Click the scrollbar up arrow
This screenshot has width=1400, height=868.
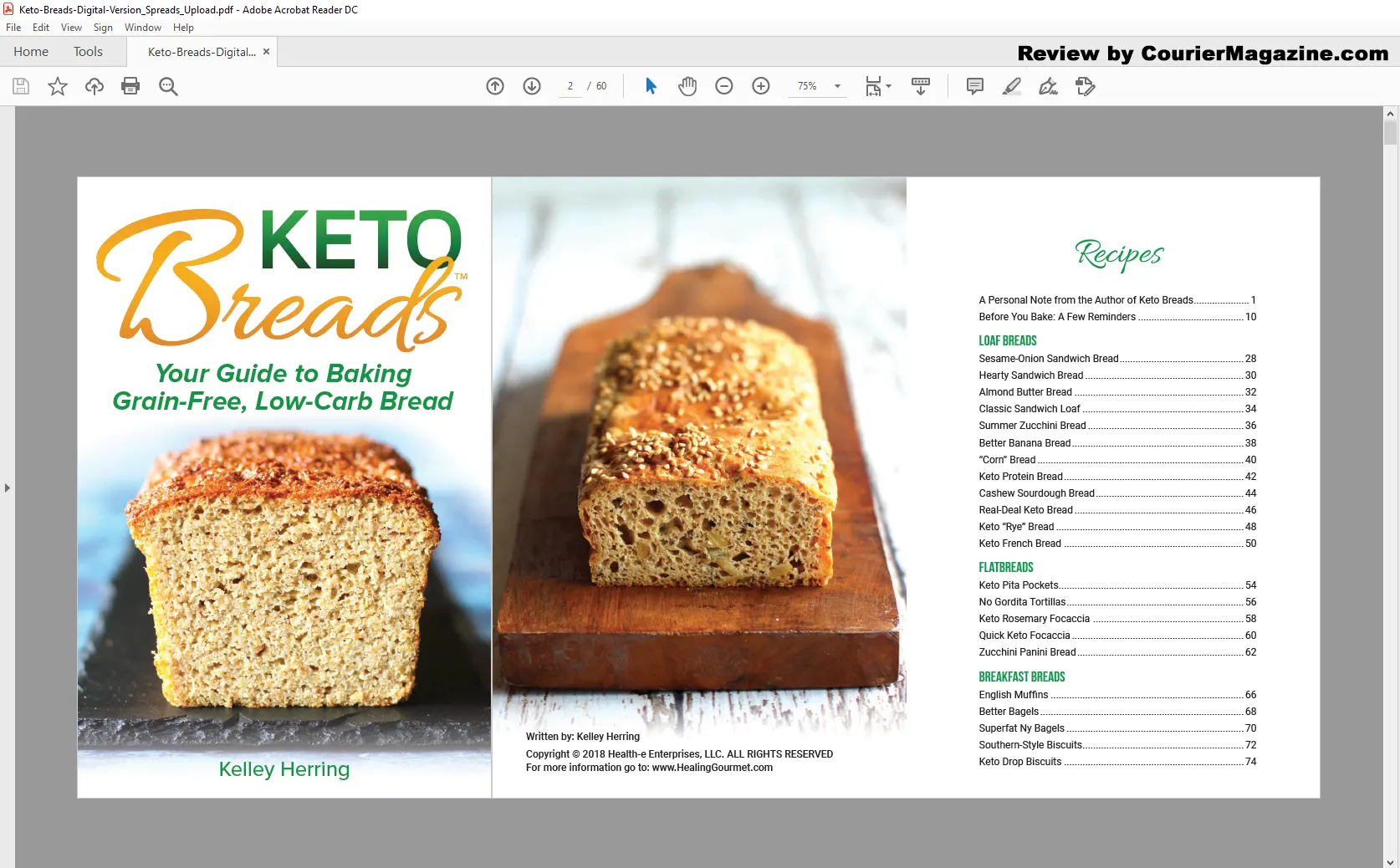click(x=1390, y=114)
